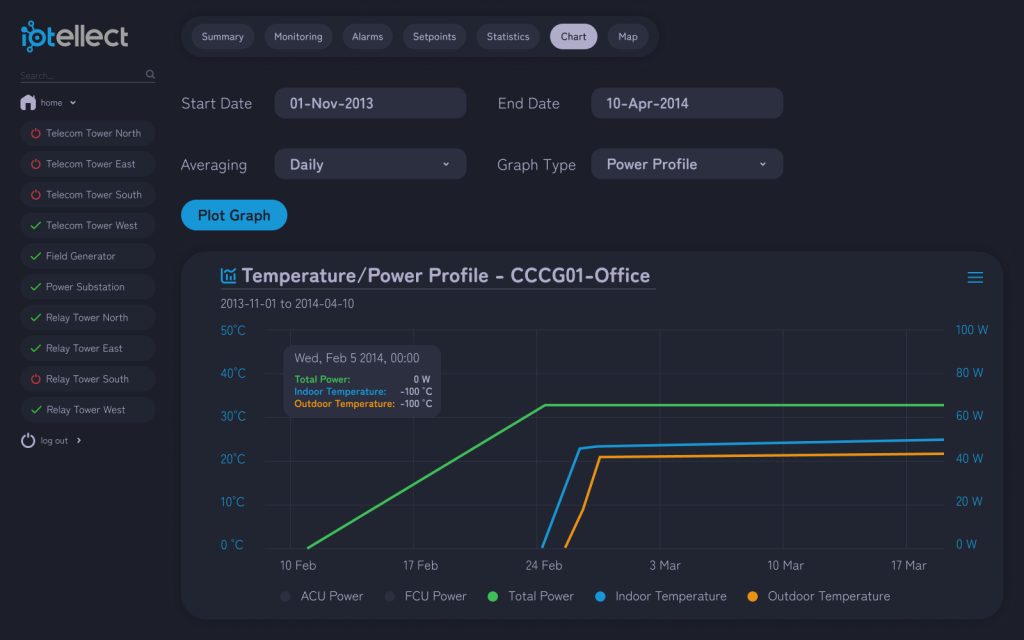
Task: Expand the home chevron in sidebar
Action: [73, 103]
